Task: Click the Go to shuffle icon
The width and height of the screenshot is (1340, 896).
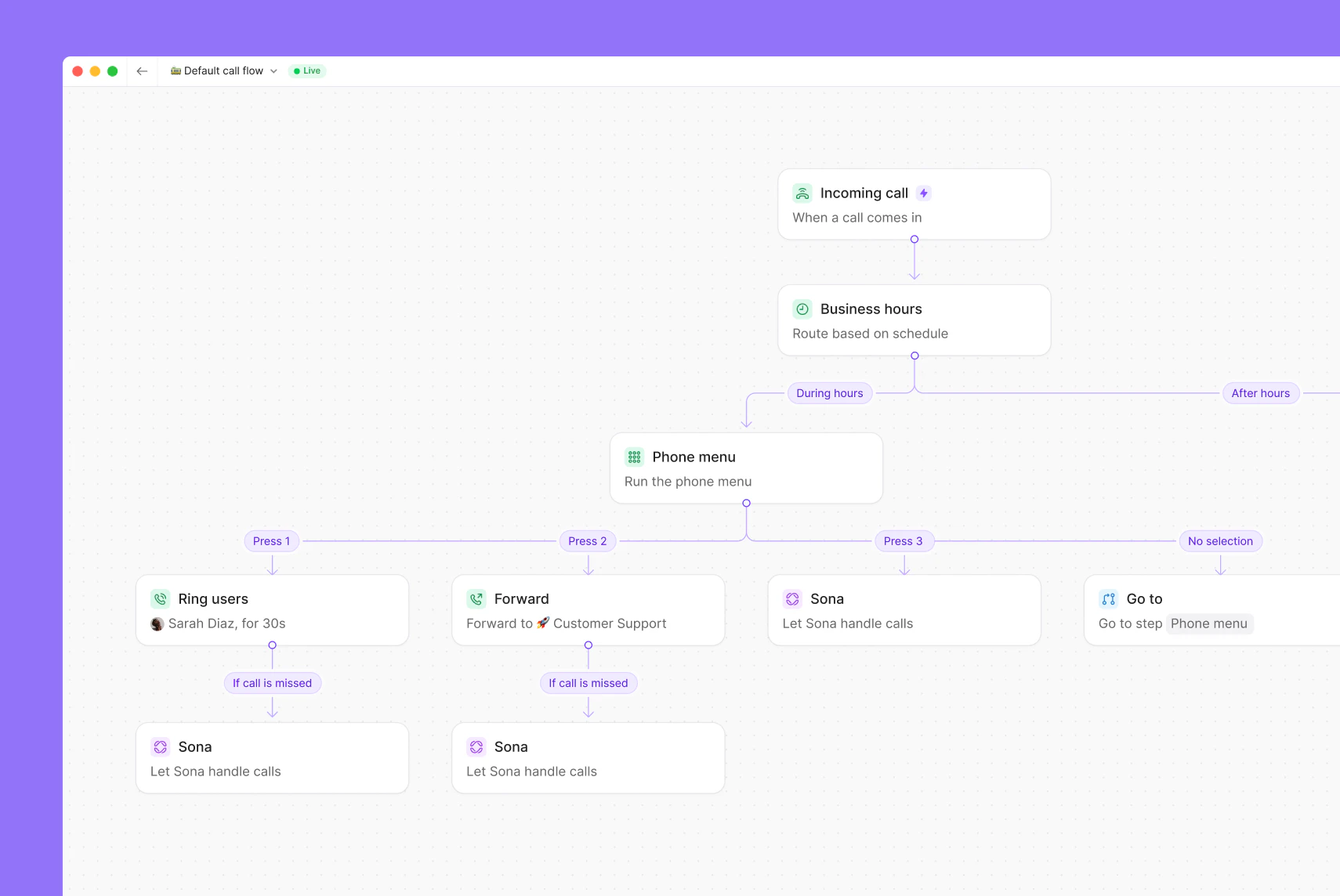Action: pyautogui.click(x=1110, y=598)
